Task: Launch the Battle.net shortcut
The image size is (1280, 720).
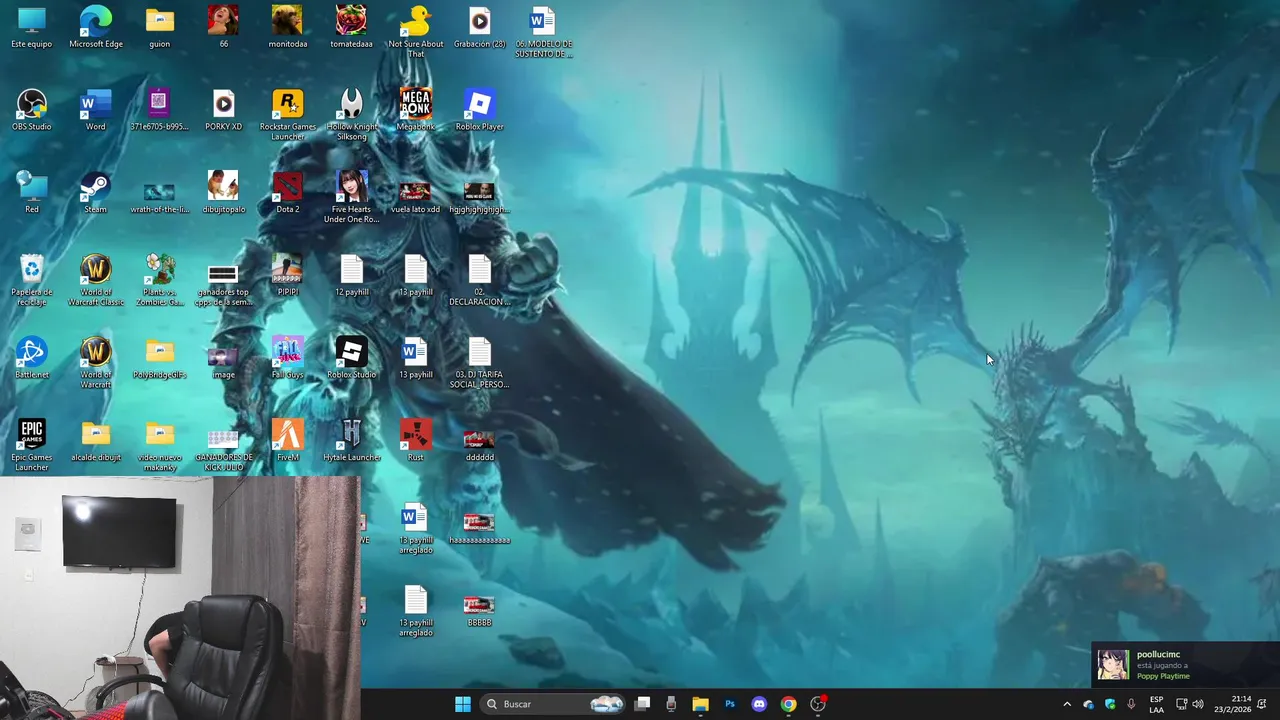Action: [32, 358]
